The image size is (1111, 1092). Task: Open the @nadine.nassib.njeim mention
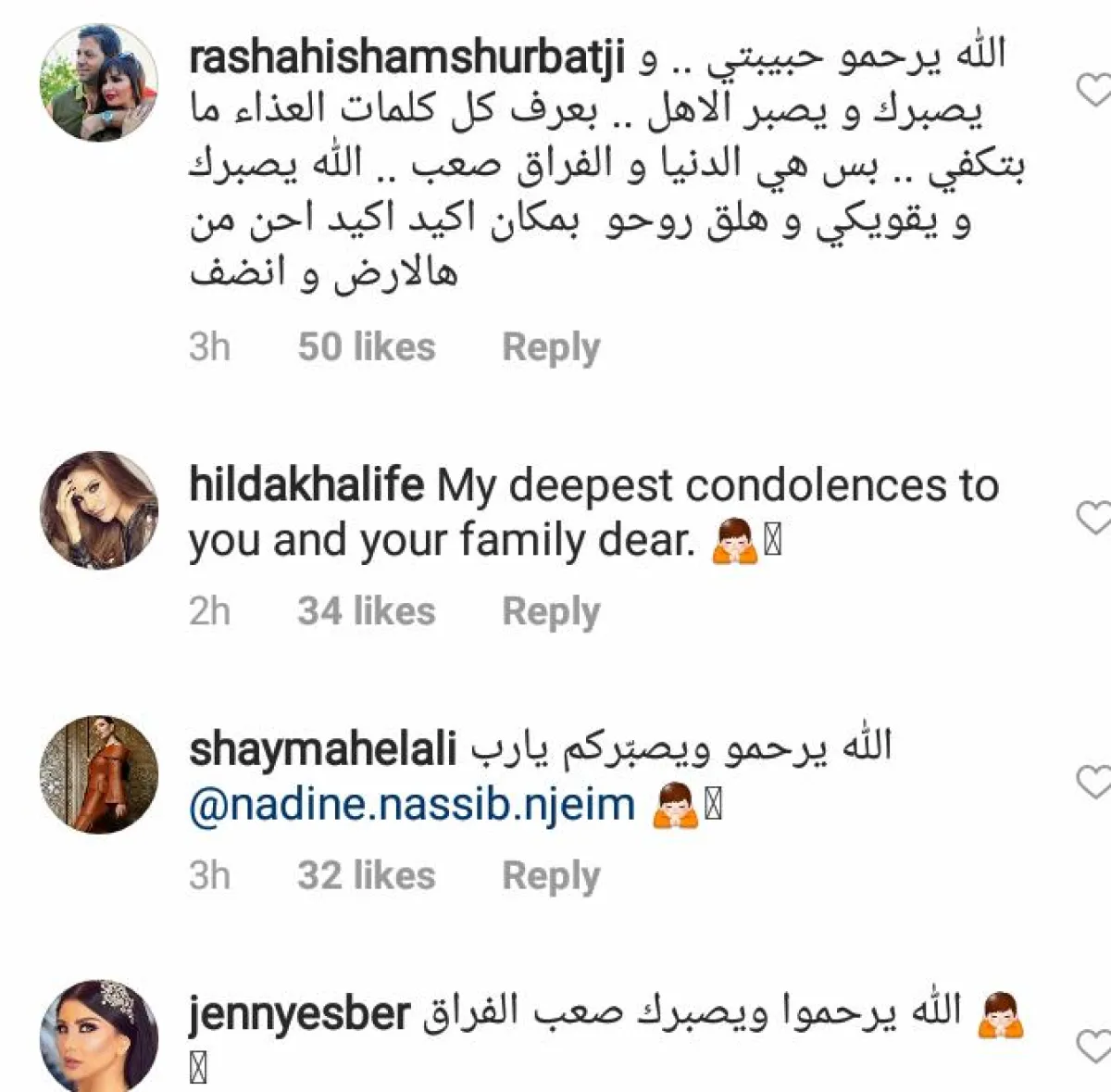pos(412,804)
